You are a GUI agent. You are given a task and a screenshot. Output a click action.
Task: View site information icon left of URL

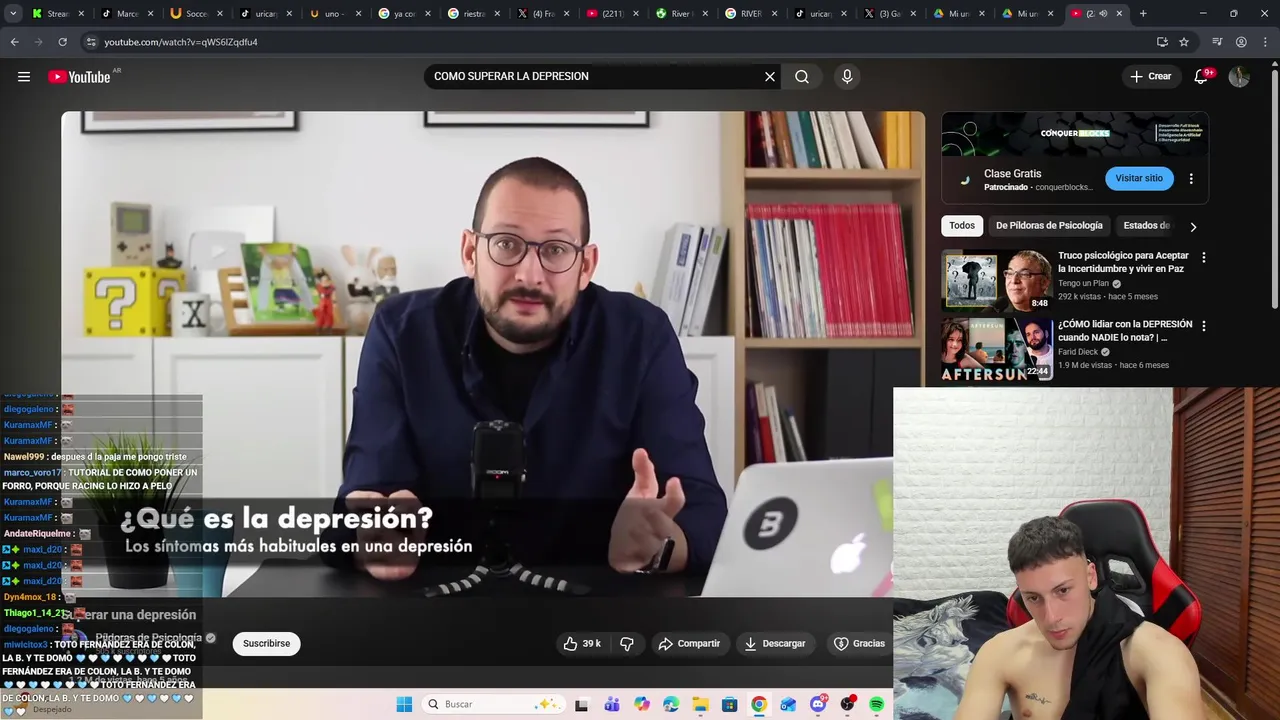click(91, 42)
